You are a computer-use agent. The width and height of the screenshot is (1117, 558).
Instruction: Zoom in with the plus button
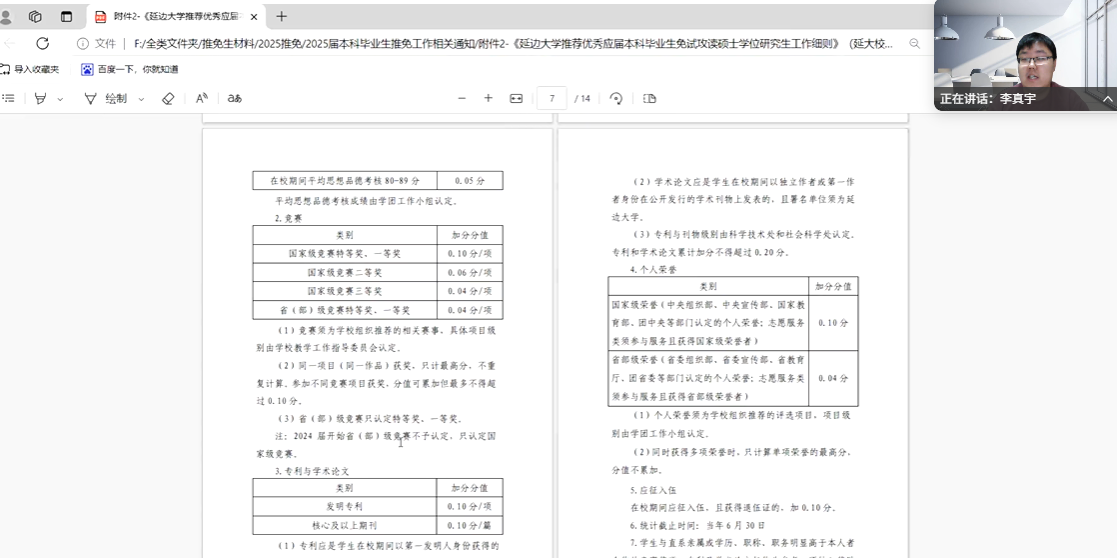click(488, 98)
